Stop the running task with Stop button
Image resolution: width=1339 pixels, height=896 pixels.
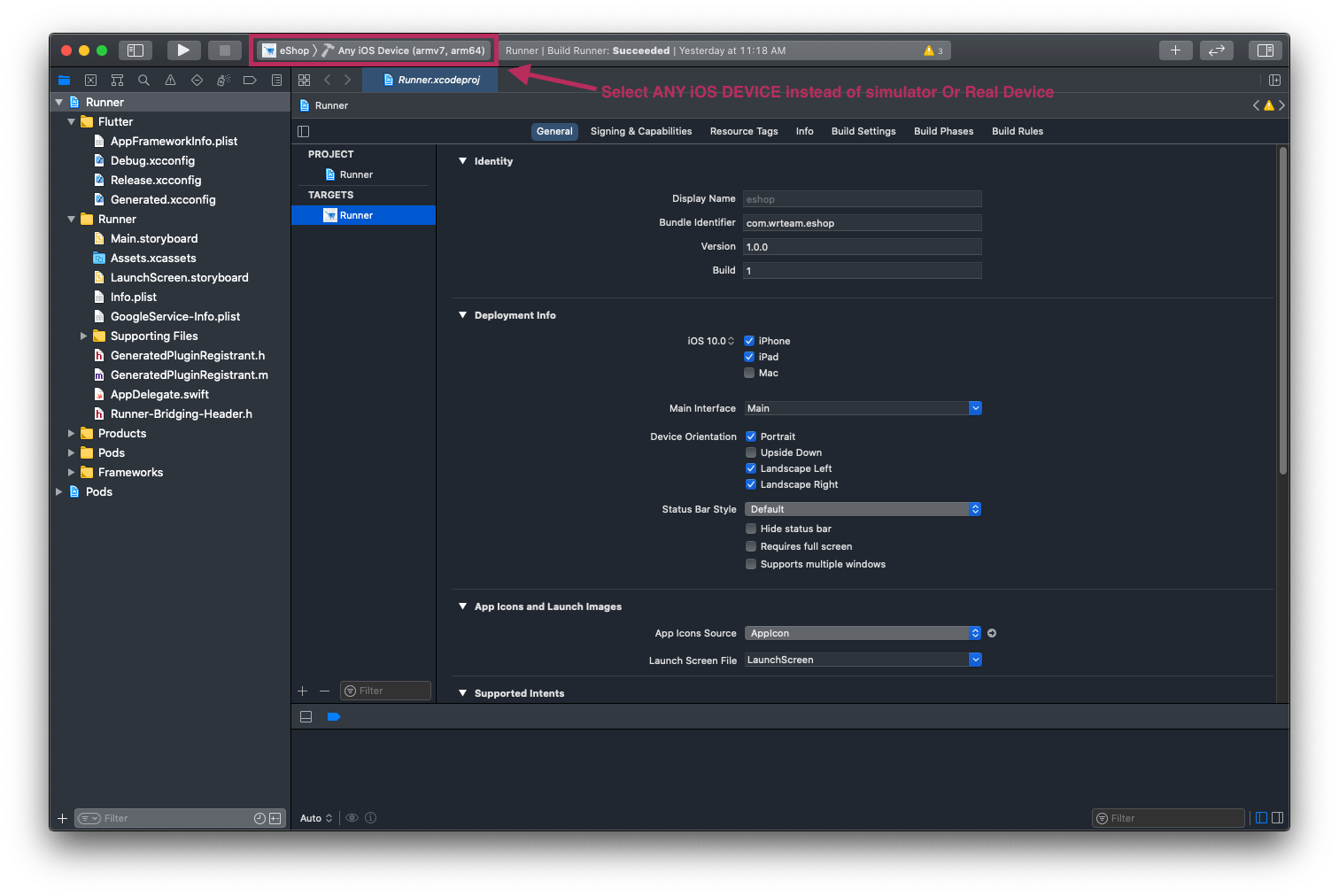pos(225,50)
